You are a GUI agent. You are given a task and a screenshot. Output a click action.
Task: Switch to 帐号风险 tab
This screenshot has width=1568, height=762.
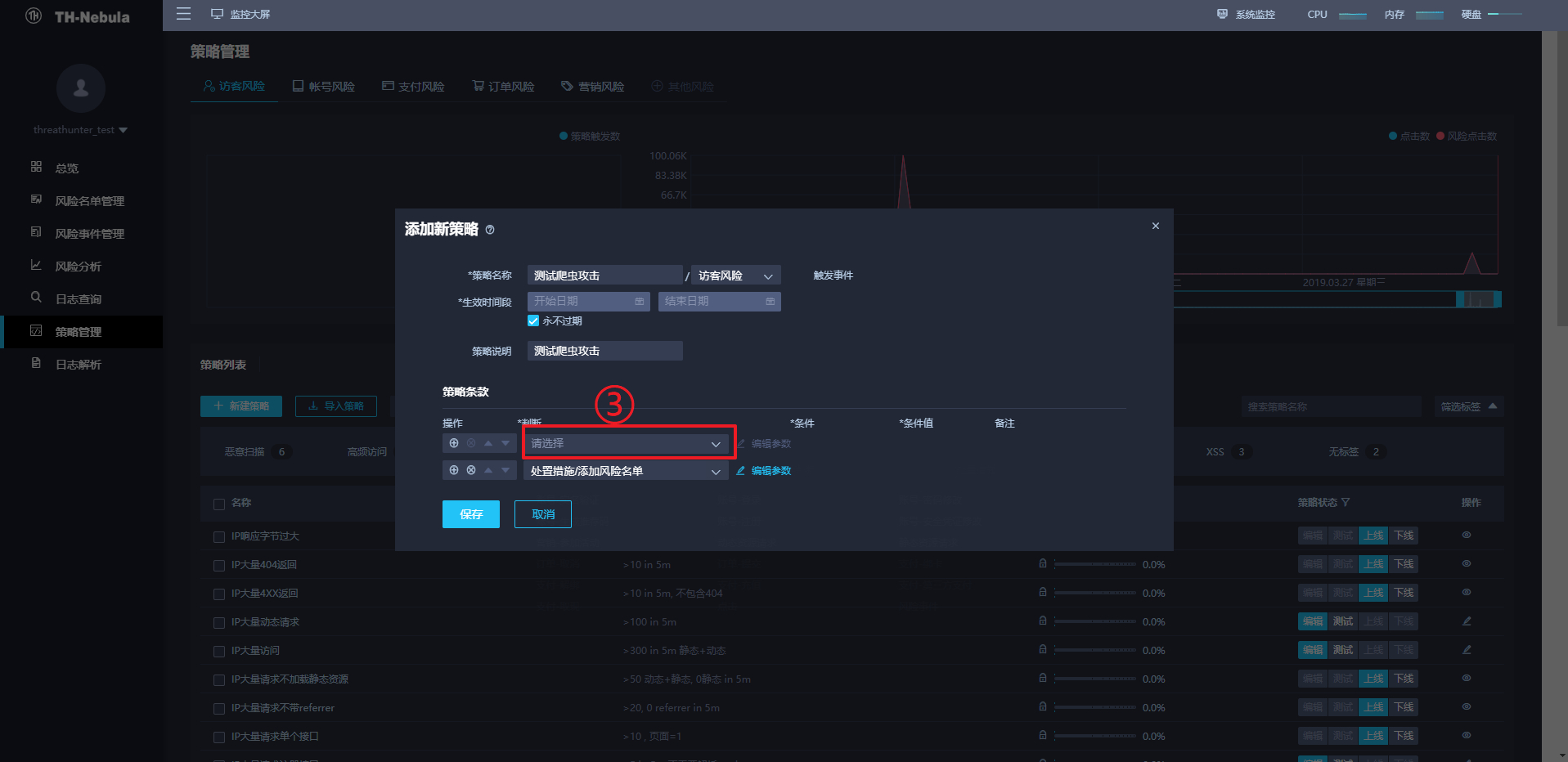pyautogui.click(x=324, y=86)
